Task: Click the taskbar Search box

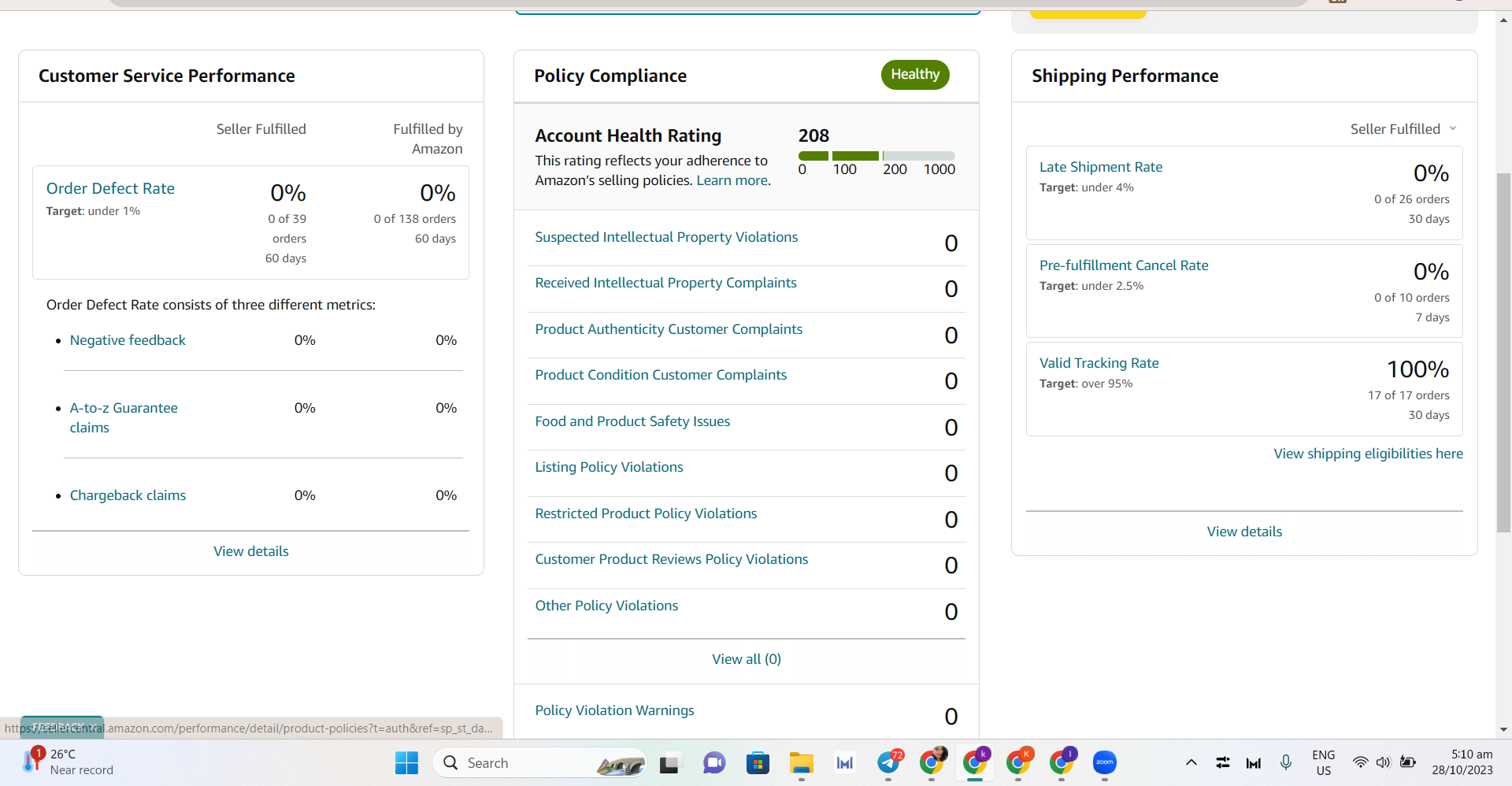Action: tap(539, 762)
